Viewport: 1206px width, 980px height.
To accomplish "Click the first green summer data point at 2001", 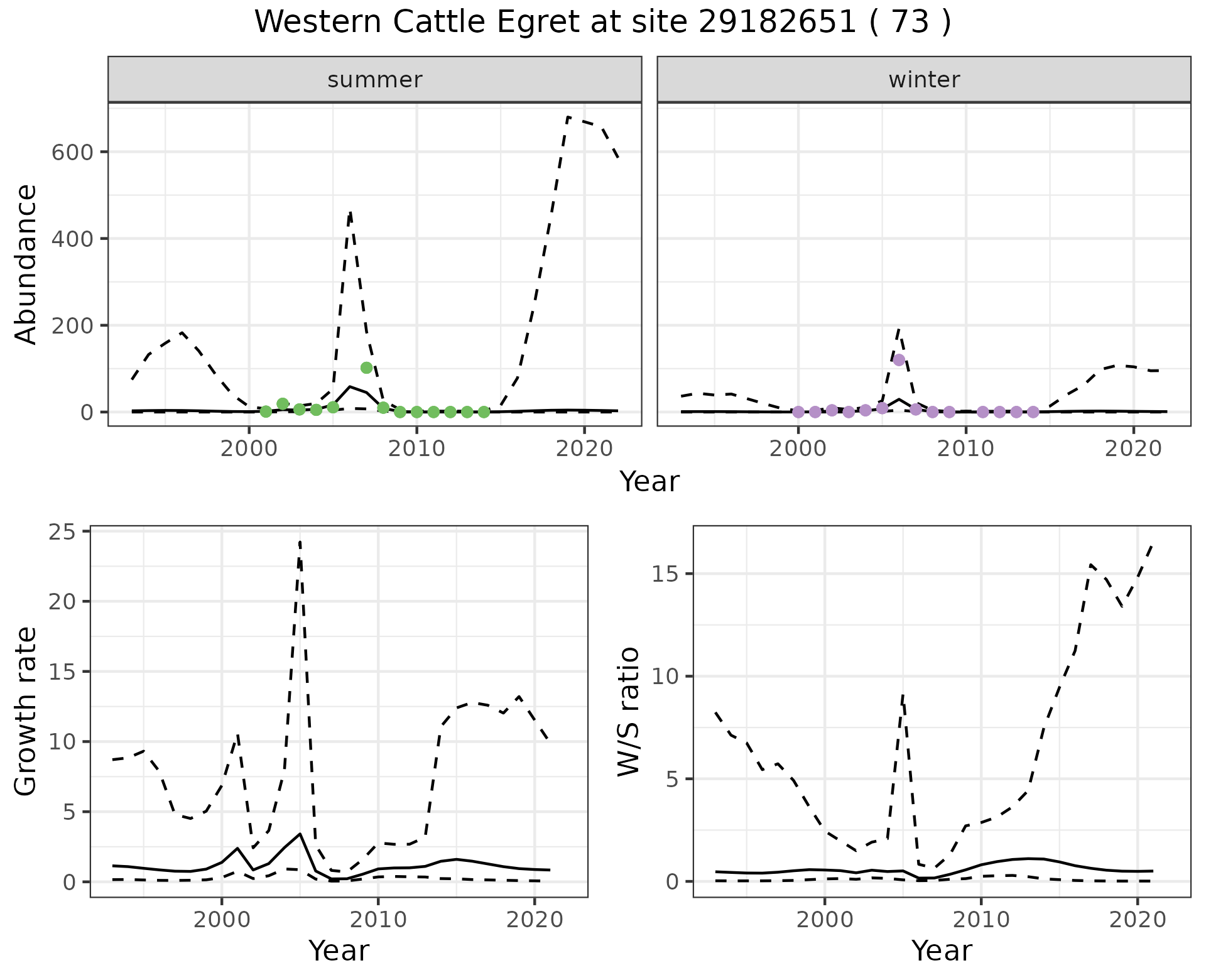I will pos(266,411).
